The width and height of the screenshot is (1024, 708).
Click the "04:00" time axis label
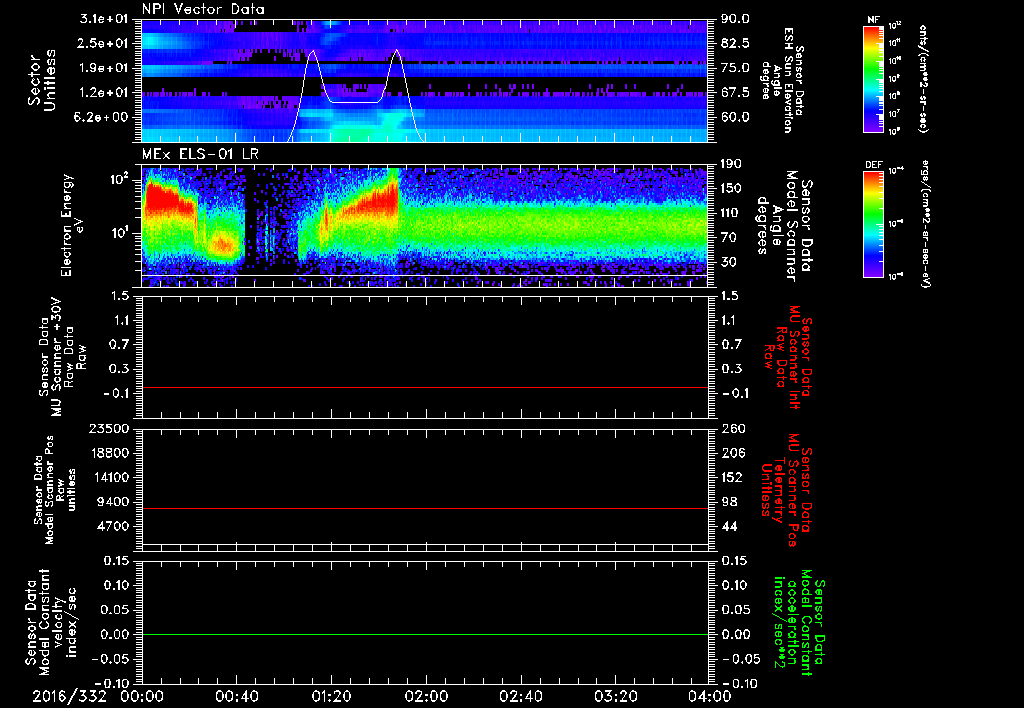coord(710,696)
